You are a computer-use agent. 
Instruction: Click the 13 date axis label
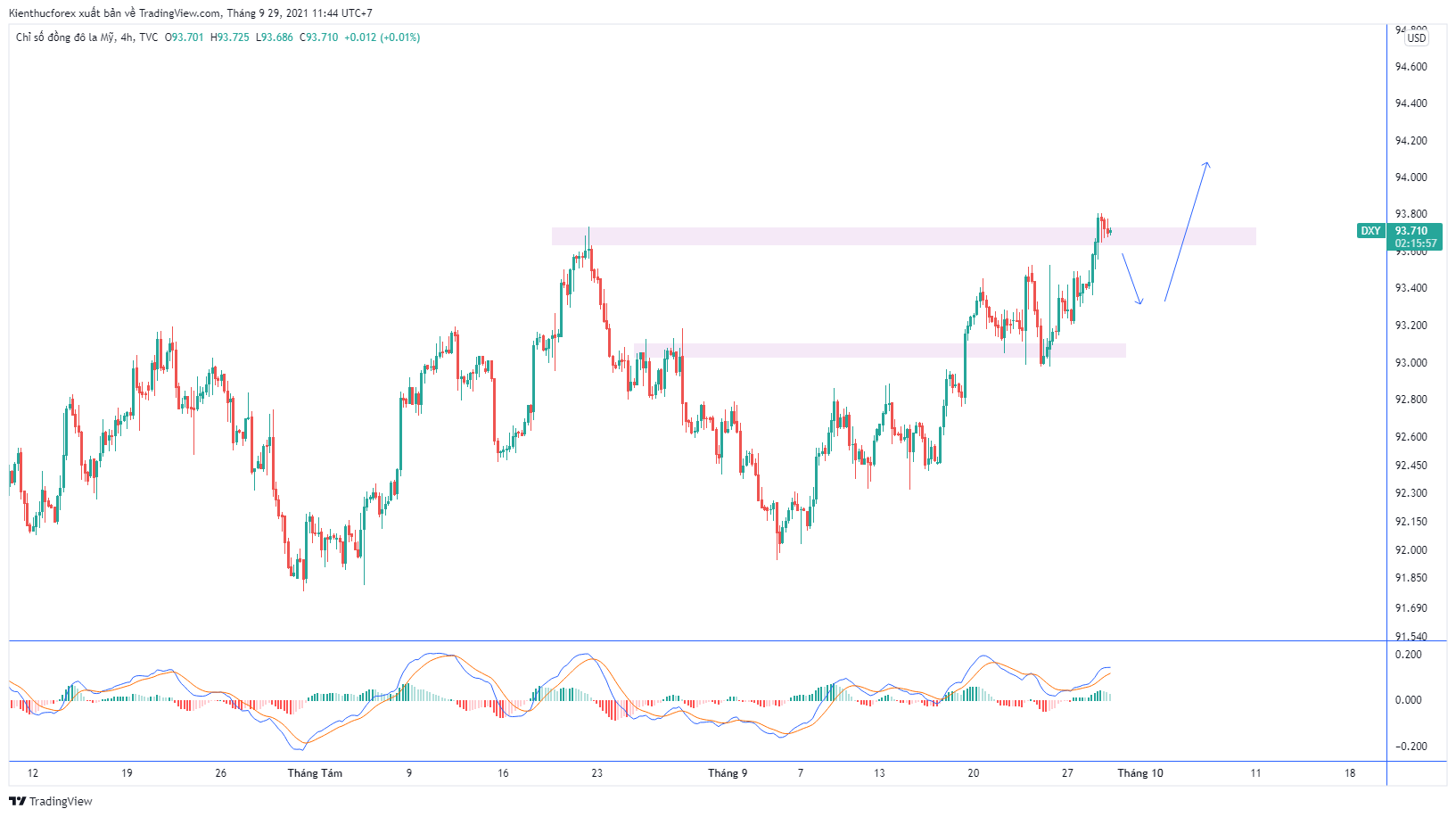coord(879,773)
